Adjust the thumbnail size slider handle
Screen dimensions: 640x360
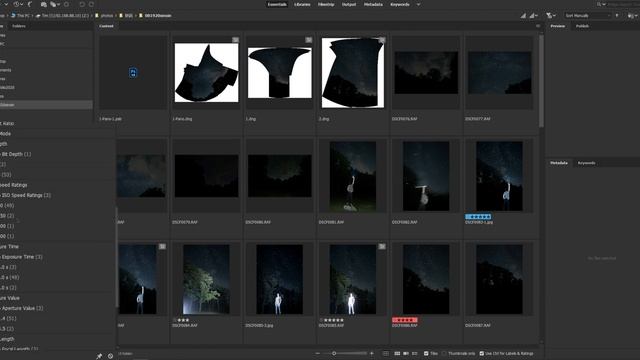pos(334,353)
